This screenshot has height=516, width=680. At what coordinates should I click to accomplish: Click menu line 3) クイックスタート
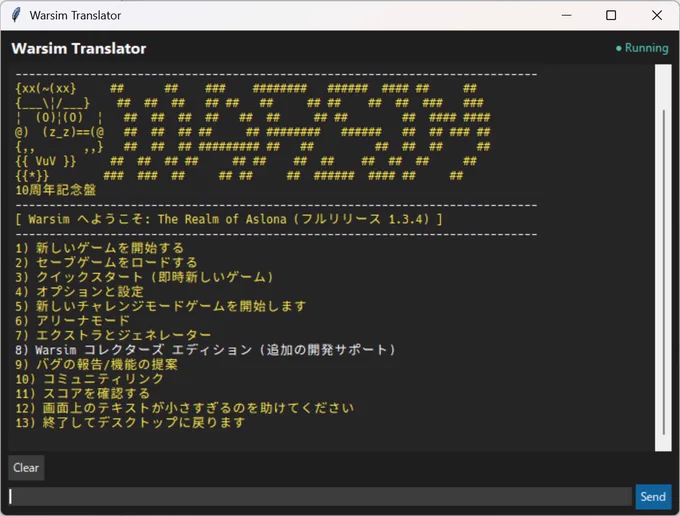click(x=145, y=277)
